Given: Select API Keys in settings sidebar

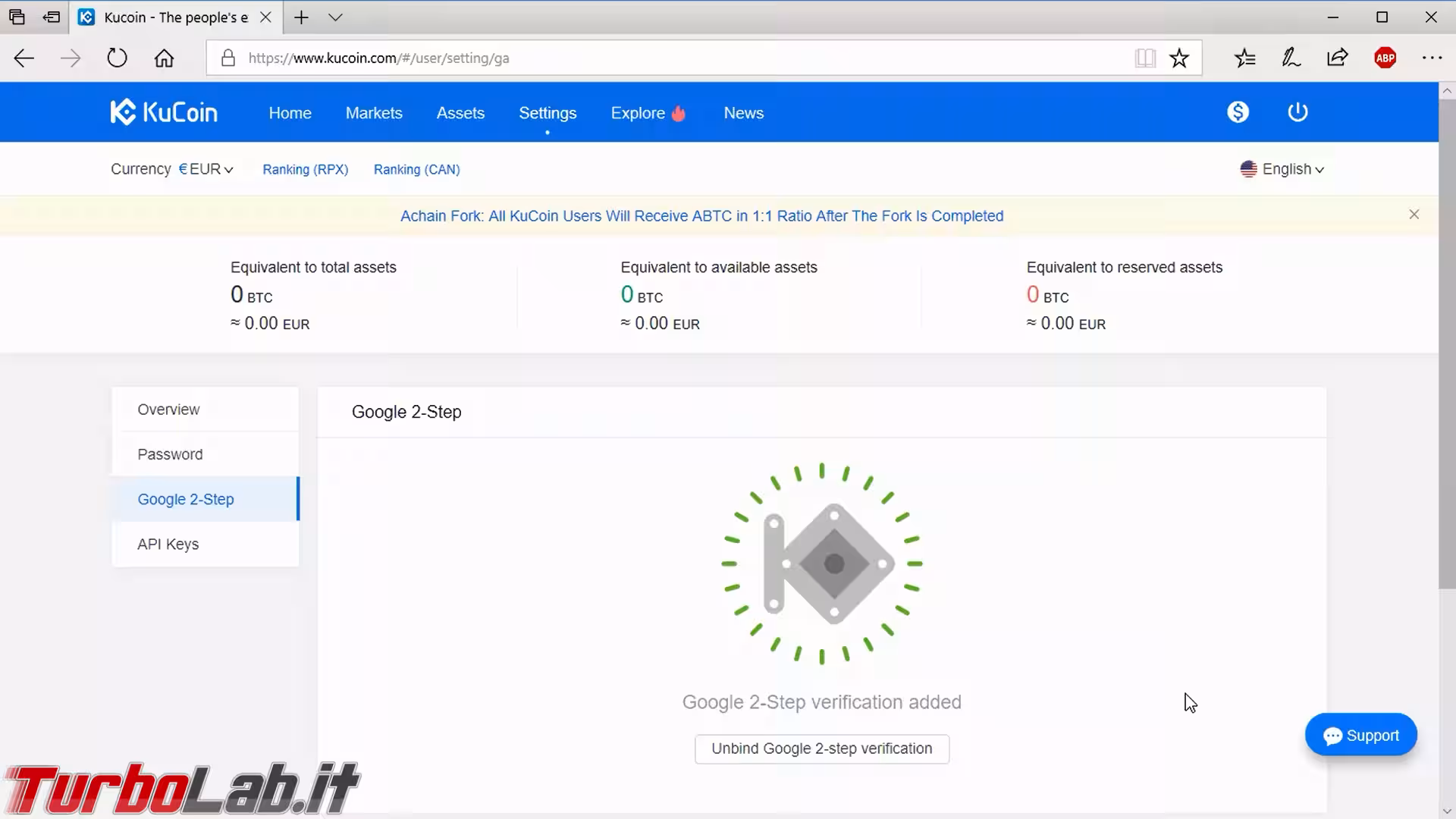Looking at the screenshot, I should [168, 544].
